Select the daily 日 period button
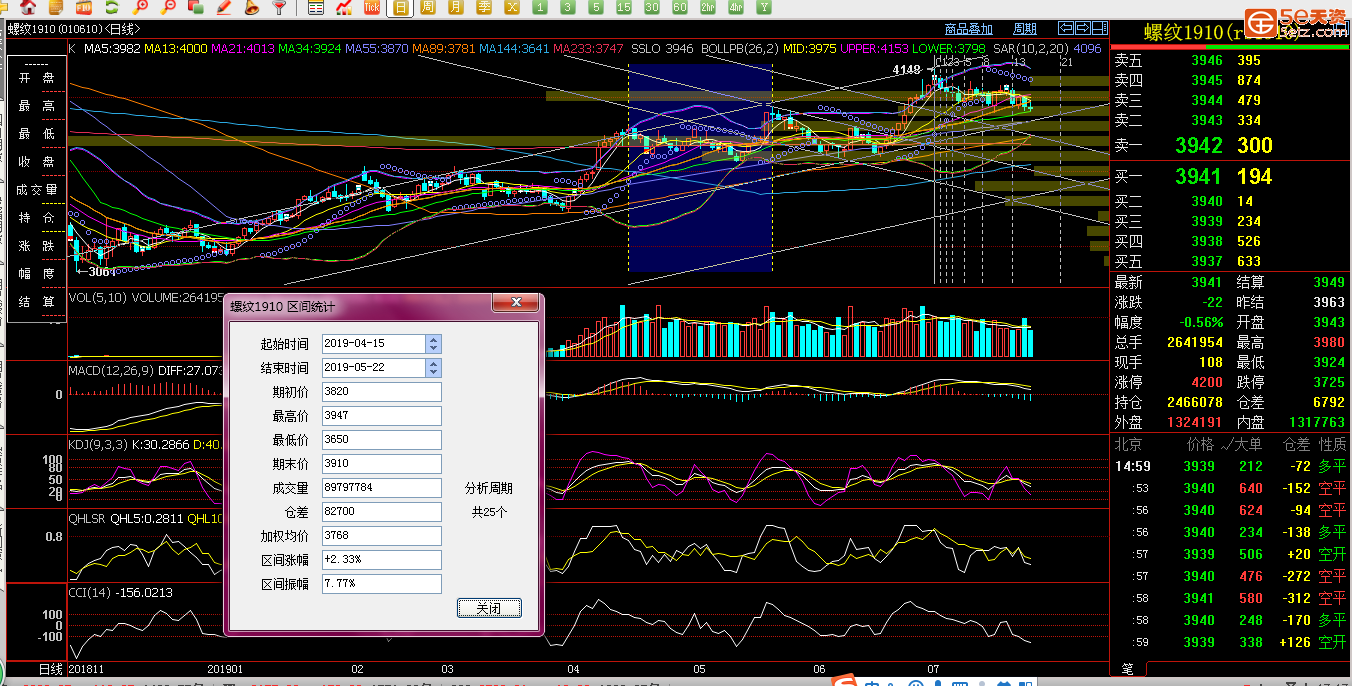This screenshot has height=686, width=1352. (401, 7)
